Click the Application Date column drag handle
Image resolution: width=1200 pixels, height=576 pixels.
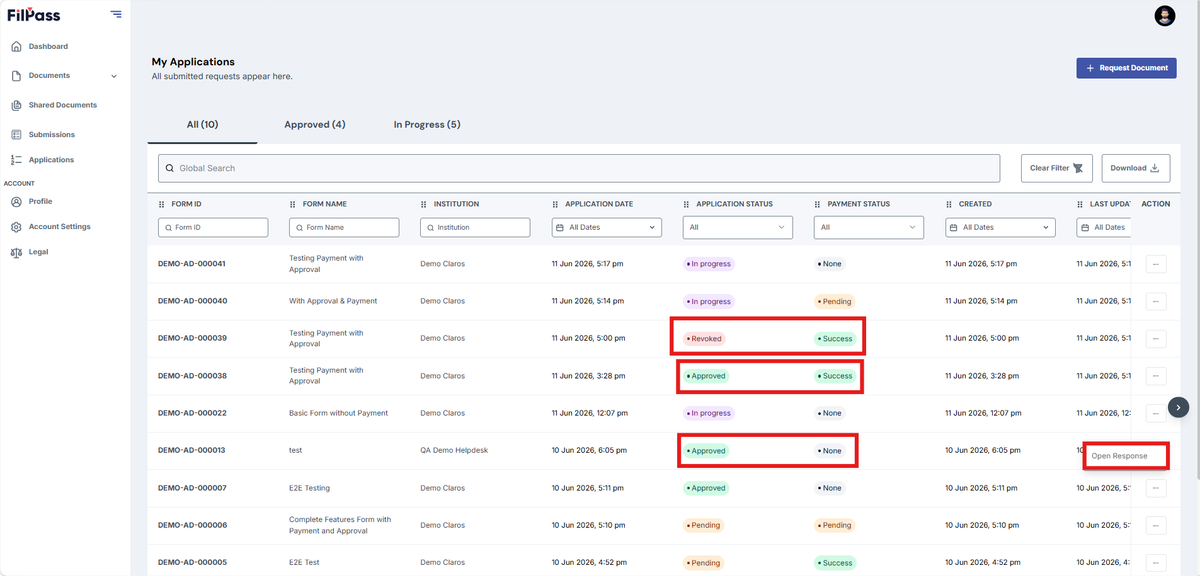click(x=556, y=204)
